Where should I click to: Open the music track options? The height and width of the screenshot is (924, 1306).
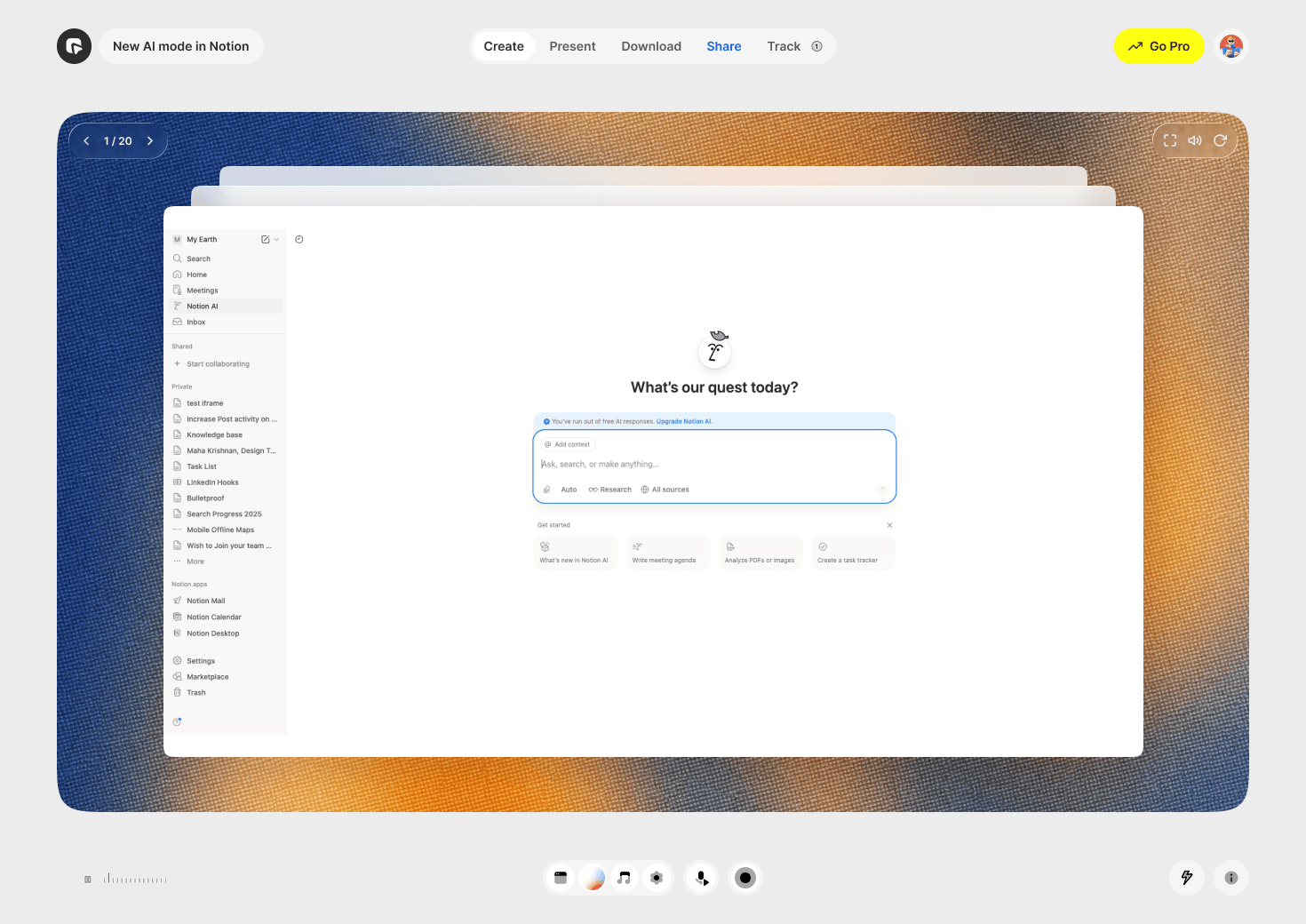tap(625, 878)
